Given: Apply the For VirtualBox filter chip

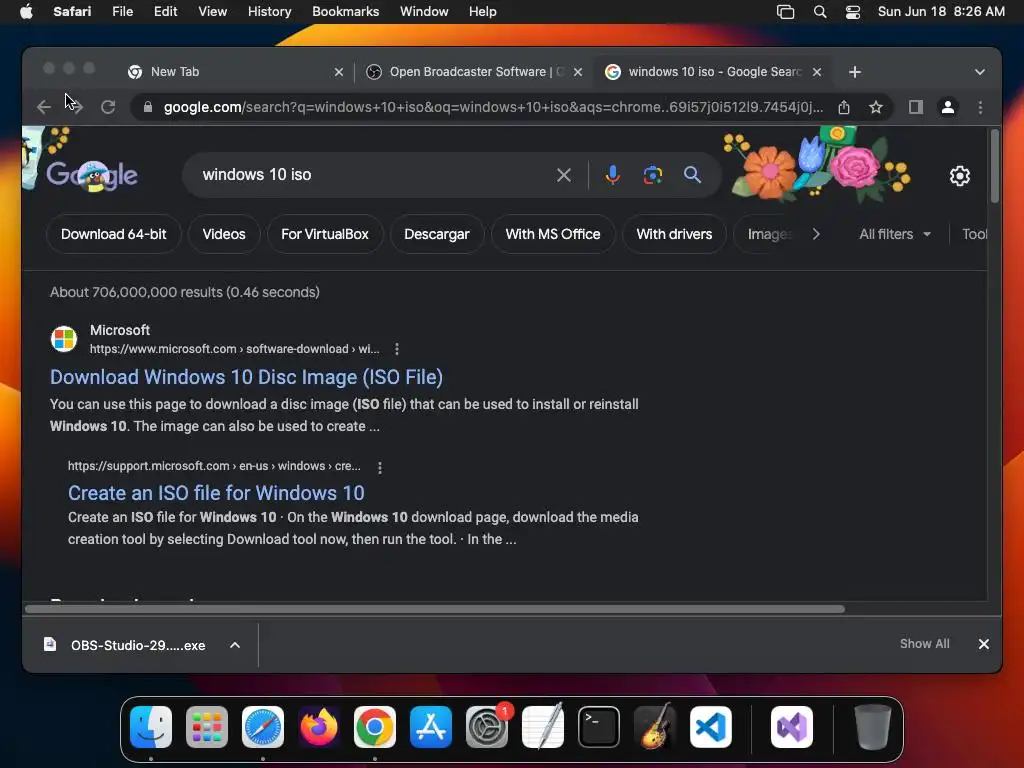Looking at the screenshot, I should [x=325, y=234].
